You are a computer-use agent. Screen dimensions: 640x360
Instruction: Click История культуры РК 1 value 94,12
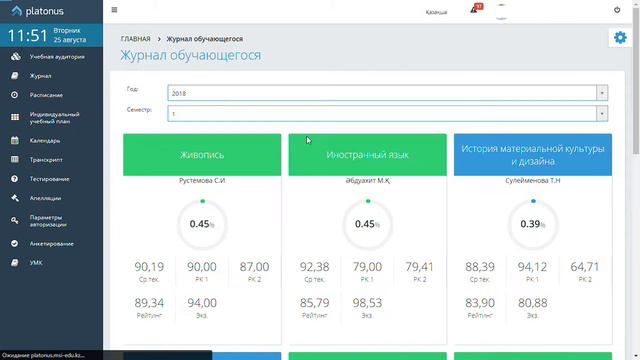click(532, 267)
